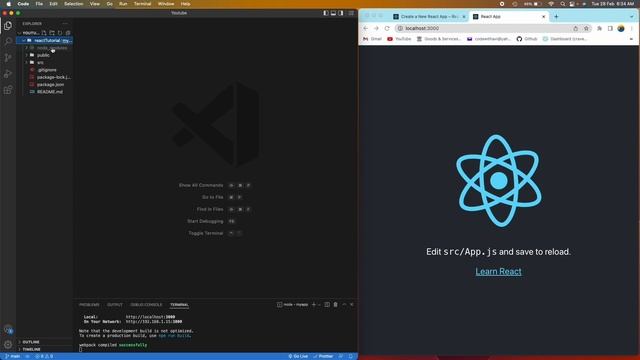Open the Search view in activity bar
The height and width of the screenshot is (360, 640).
[x=8, y=41]
